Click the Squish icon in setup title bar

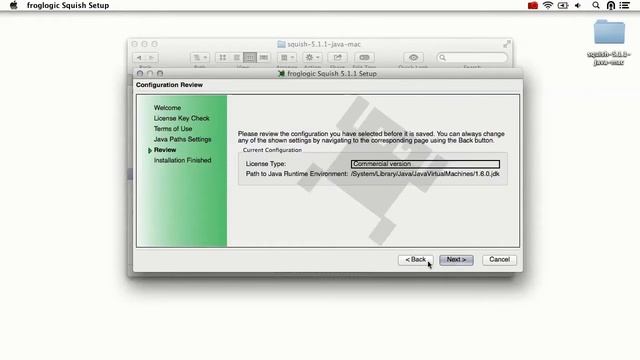click(x=281, y=73)
